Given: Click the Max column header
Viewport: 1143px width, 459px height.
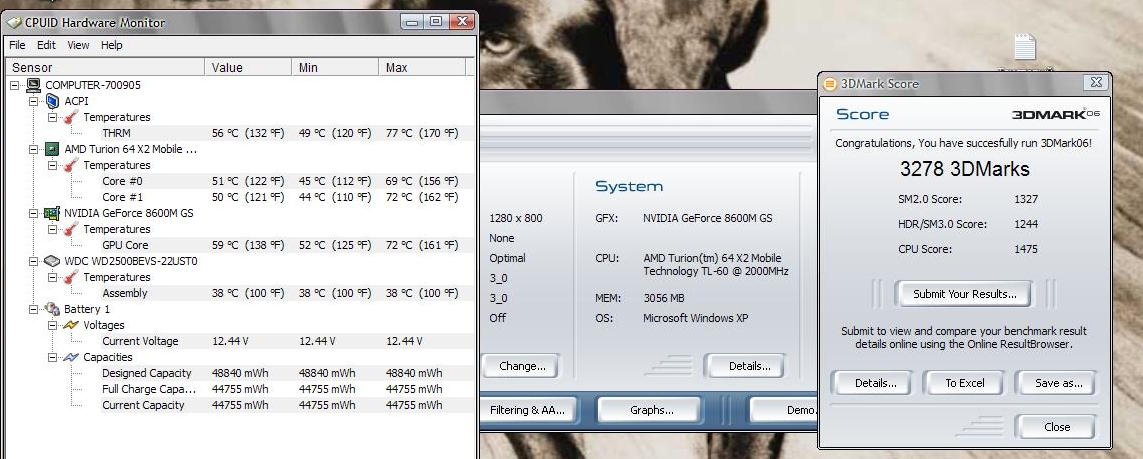Looking at the screenshot, I should pyautogui.click(x=421, y=68).
